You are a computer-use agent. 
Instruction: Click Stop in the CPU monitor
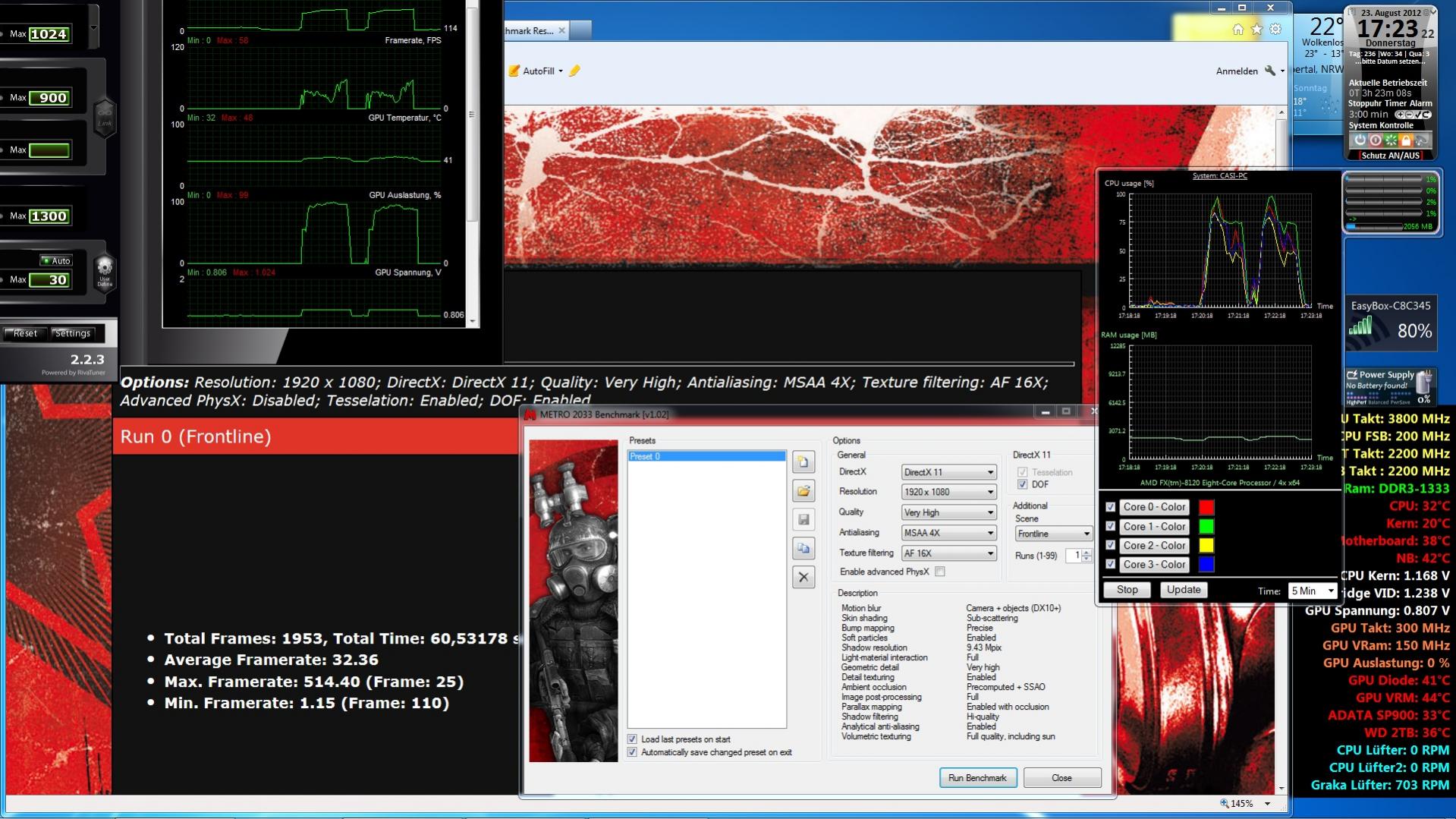1127,590
